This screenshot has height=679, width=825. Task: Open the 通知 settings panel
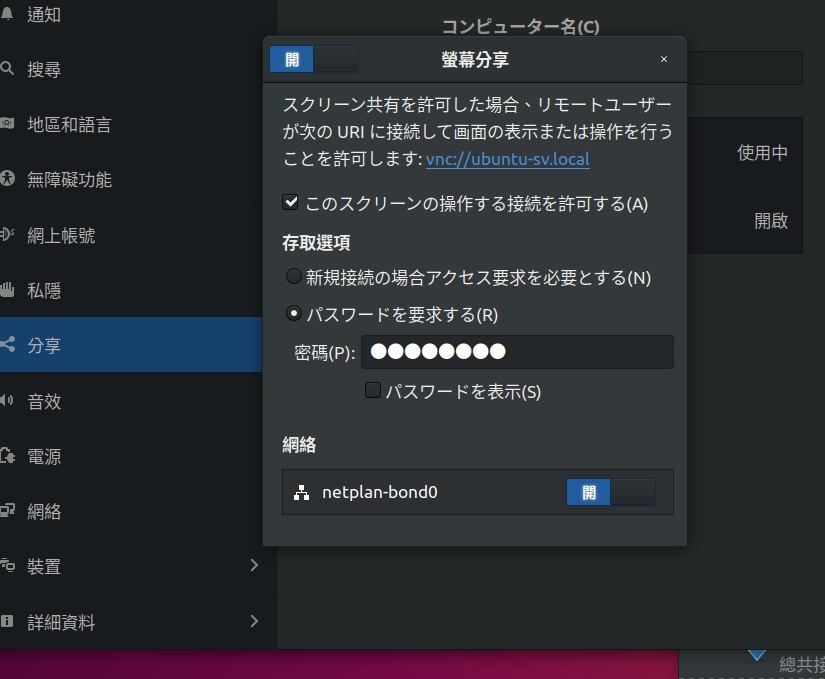coord(131,14)
